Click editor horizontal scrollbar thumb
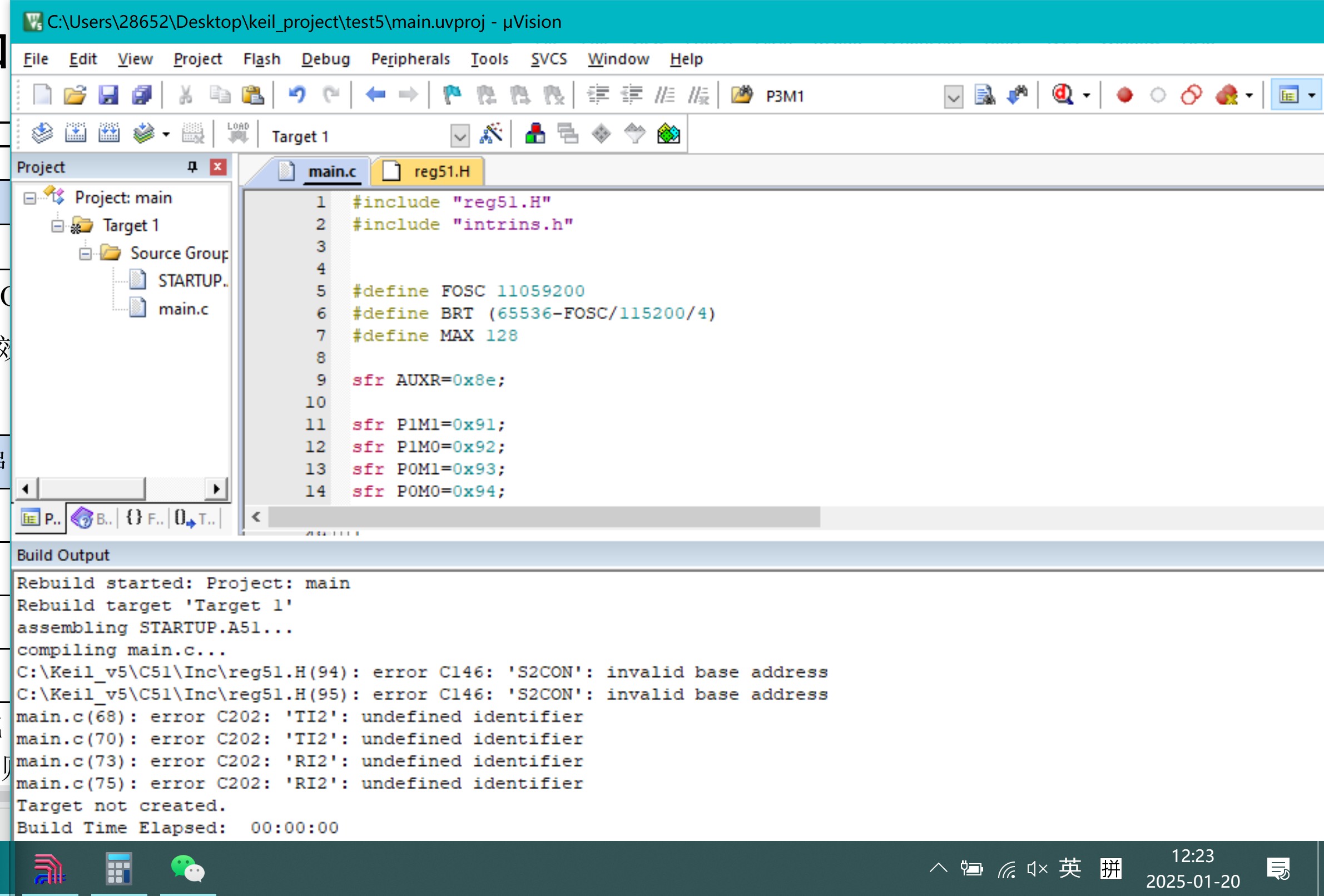 (x=544, y=517)
